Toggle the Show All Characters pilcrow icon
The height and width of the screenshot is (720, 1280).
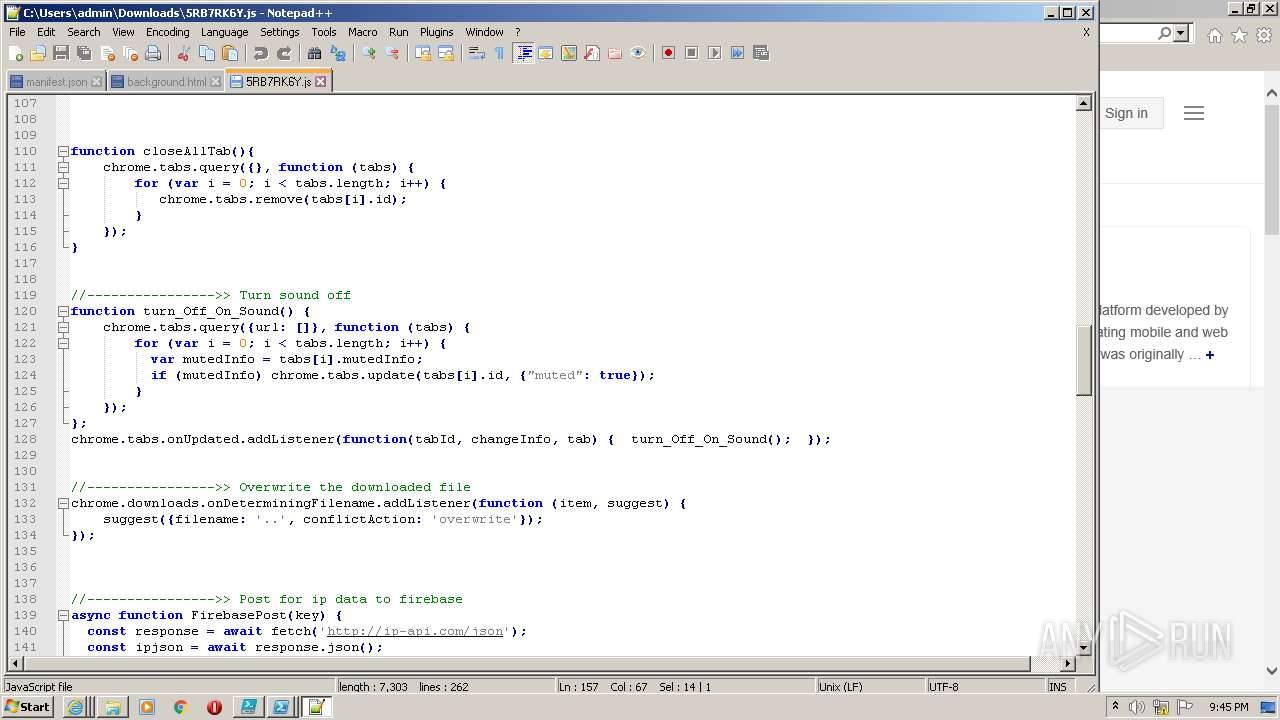coord(500,53)
